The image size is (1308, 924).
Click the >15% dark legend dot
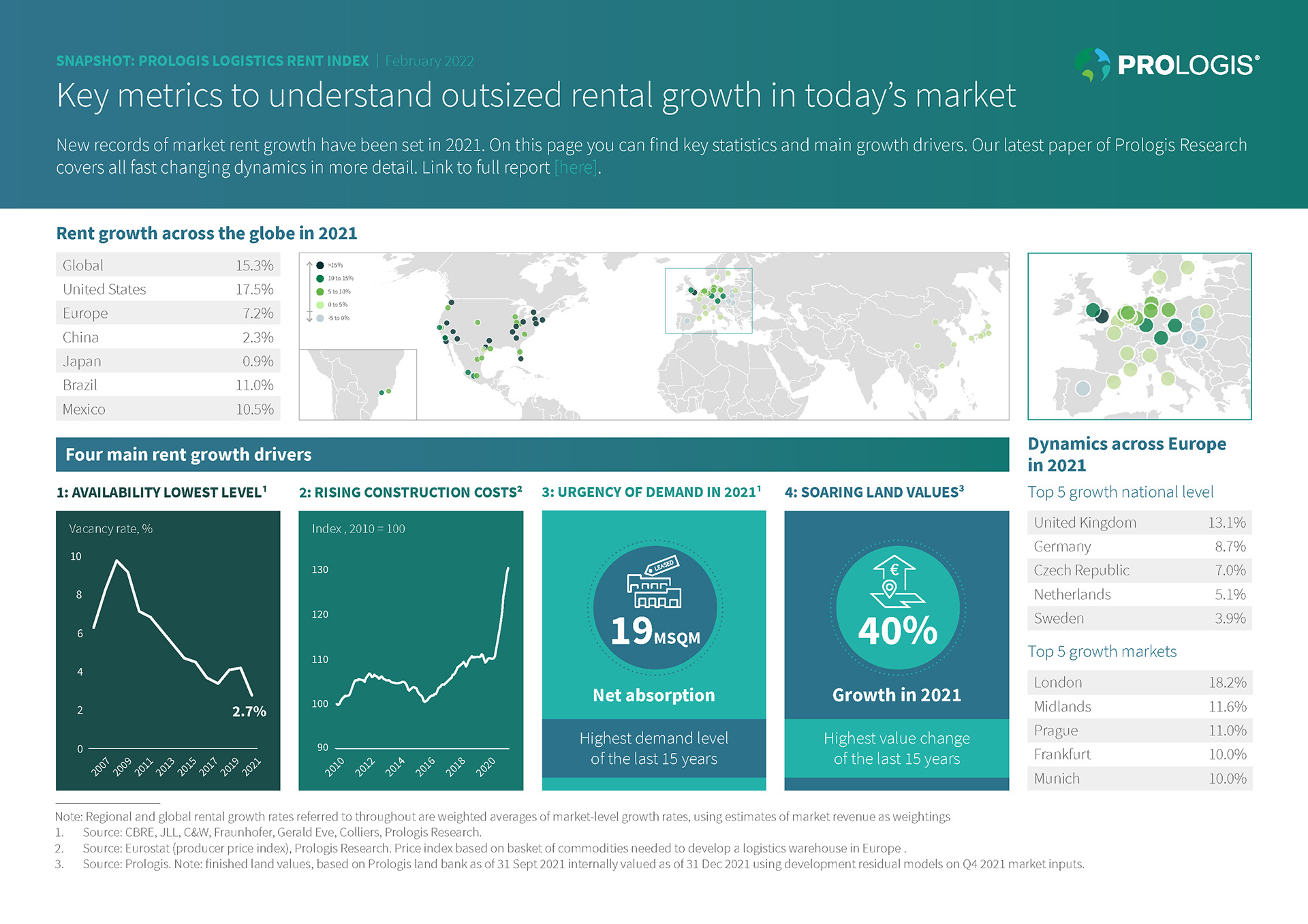tap(320, 266)
